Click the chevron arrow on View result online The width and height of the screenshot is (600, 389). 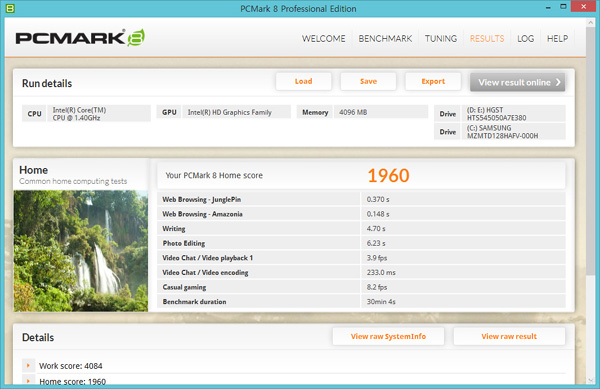coord(558,82)
